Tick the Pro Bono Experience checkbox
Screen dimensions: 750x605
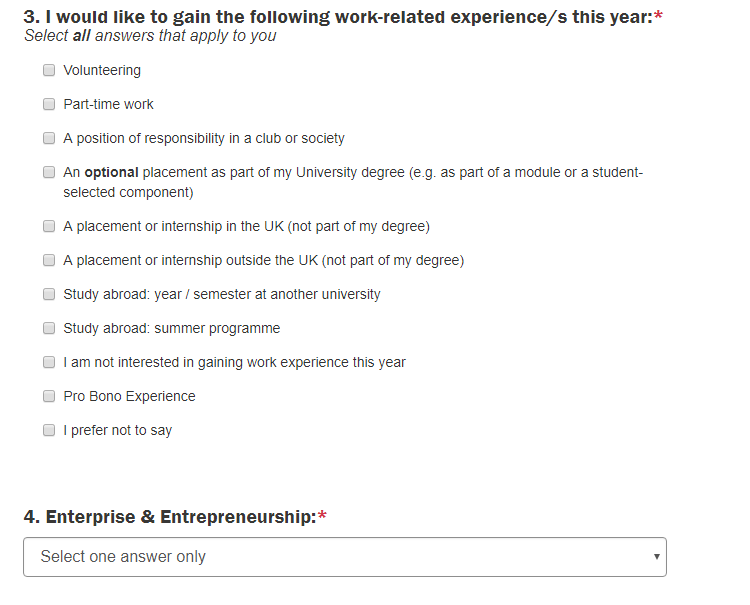[49, 396]
